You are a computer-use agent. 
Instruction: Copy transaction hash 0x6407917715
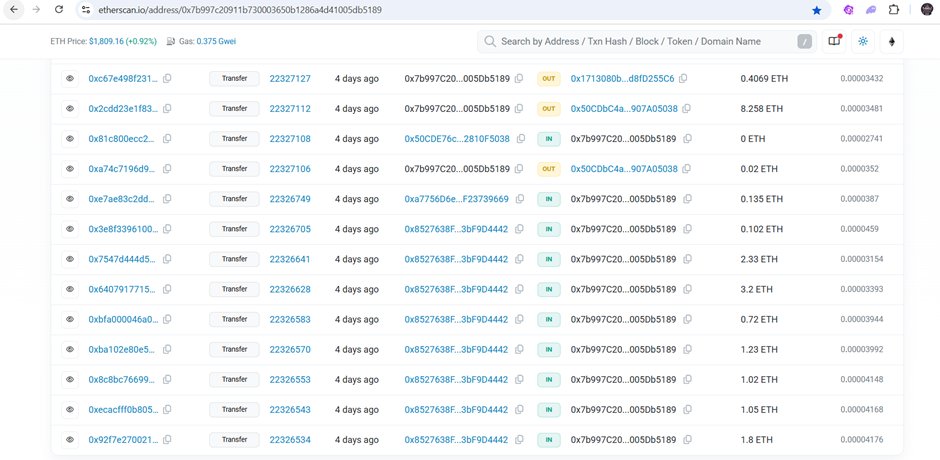click(x=167, y=289)
